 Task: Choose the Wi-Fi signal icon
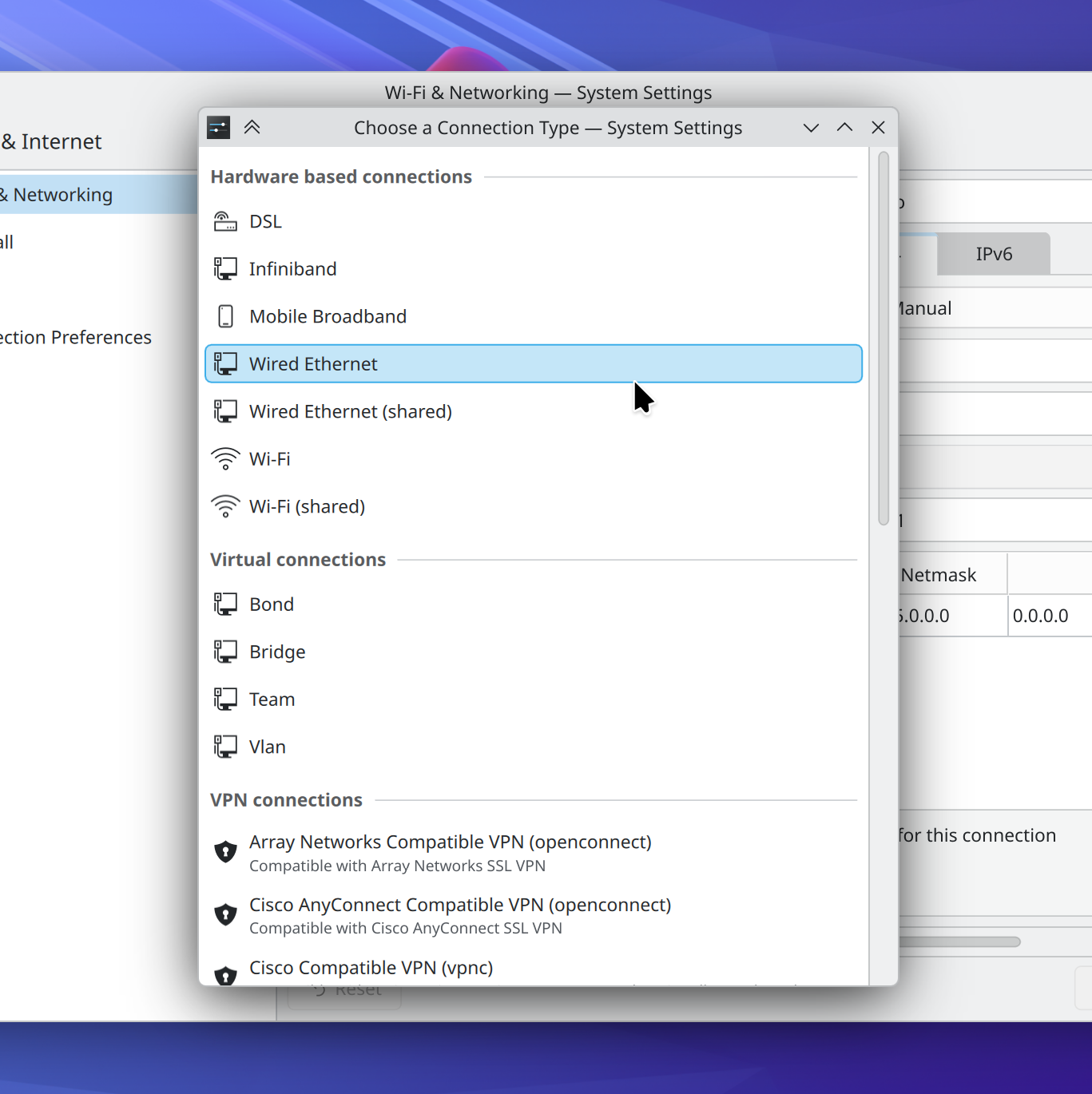click(225, 459)
